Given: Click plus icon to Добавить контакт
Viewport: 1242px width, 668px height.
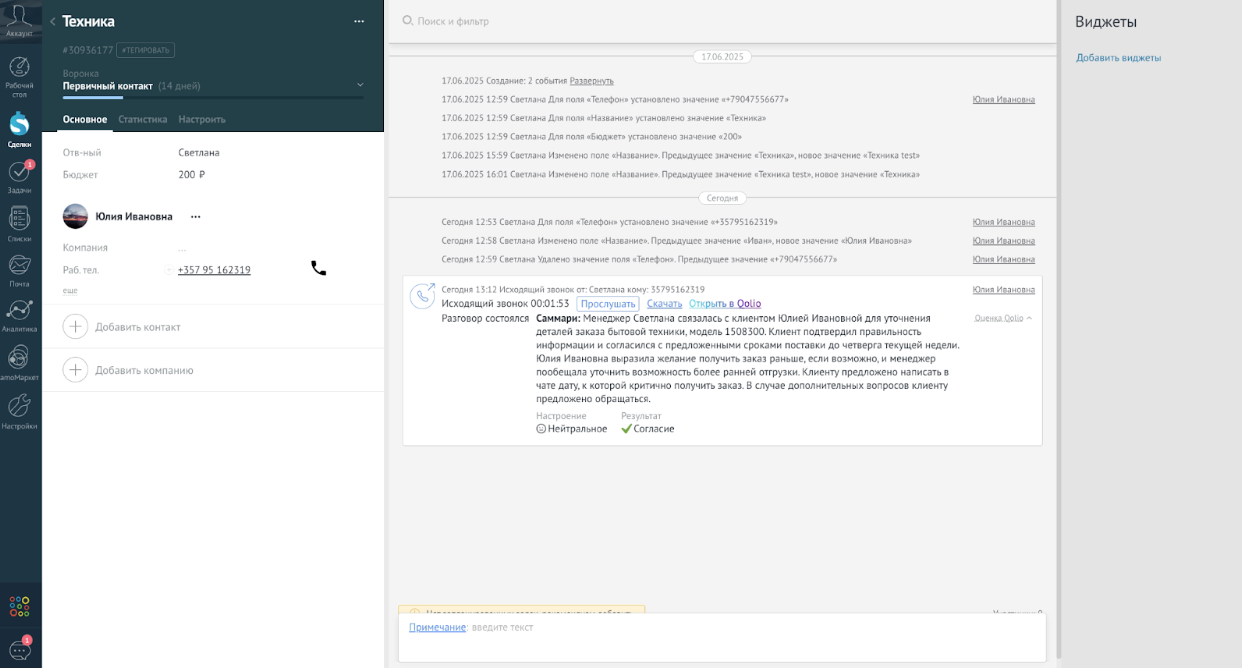Looking at the screenshot, I should [75, 327].
